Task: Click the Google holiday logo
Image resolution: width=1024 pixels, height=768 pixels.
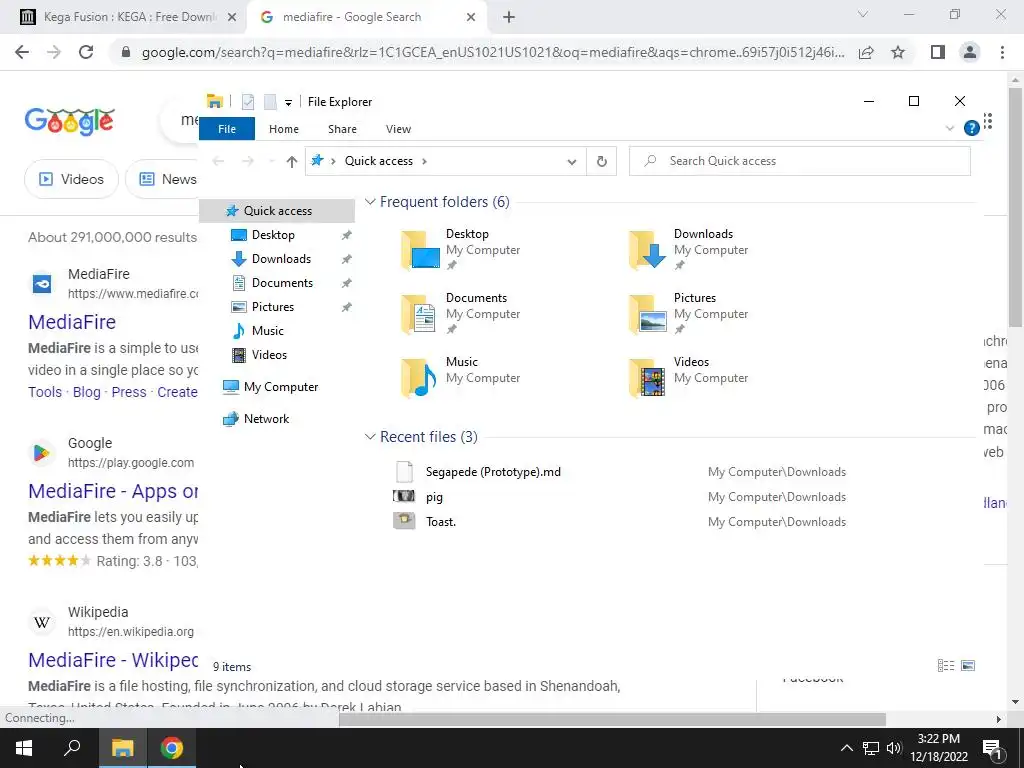Action: pos(70,121)
